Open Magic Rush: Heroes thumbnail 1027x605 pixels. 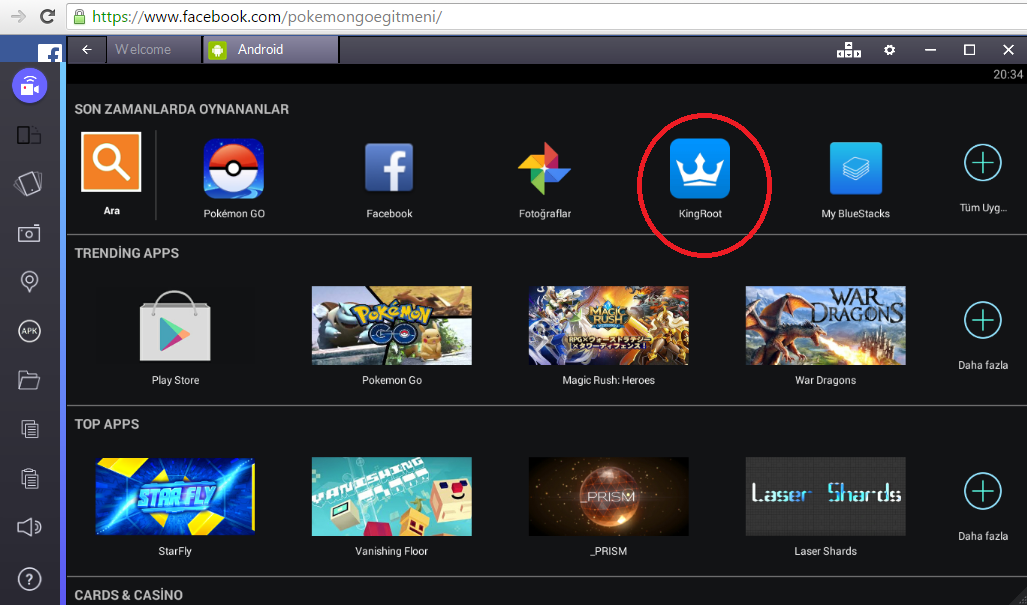tap(608, 325)
